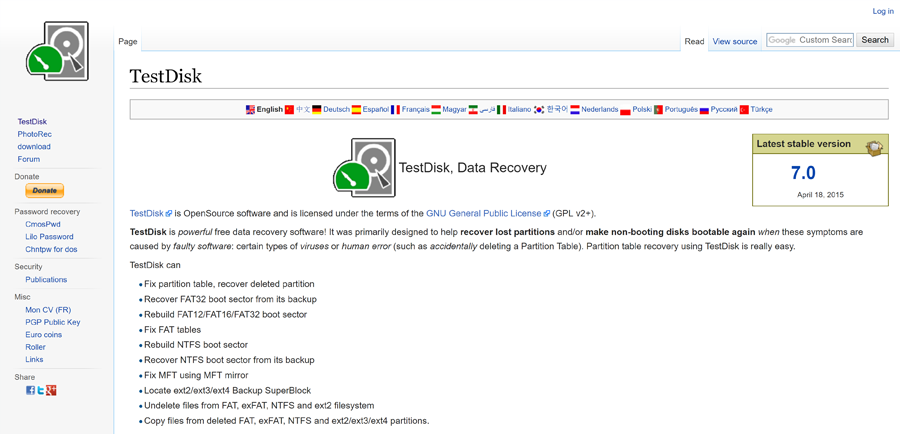This screenshot has width=900, height=434.
Task: Open the PGP Public Key link
Action: coord(53,322)
